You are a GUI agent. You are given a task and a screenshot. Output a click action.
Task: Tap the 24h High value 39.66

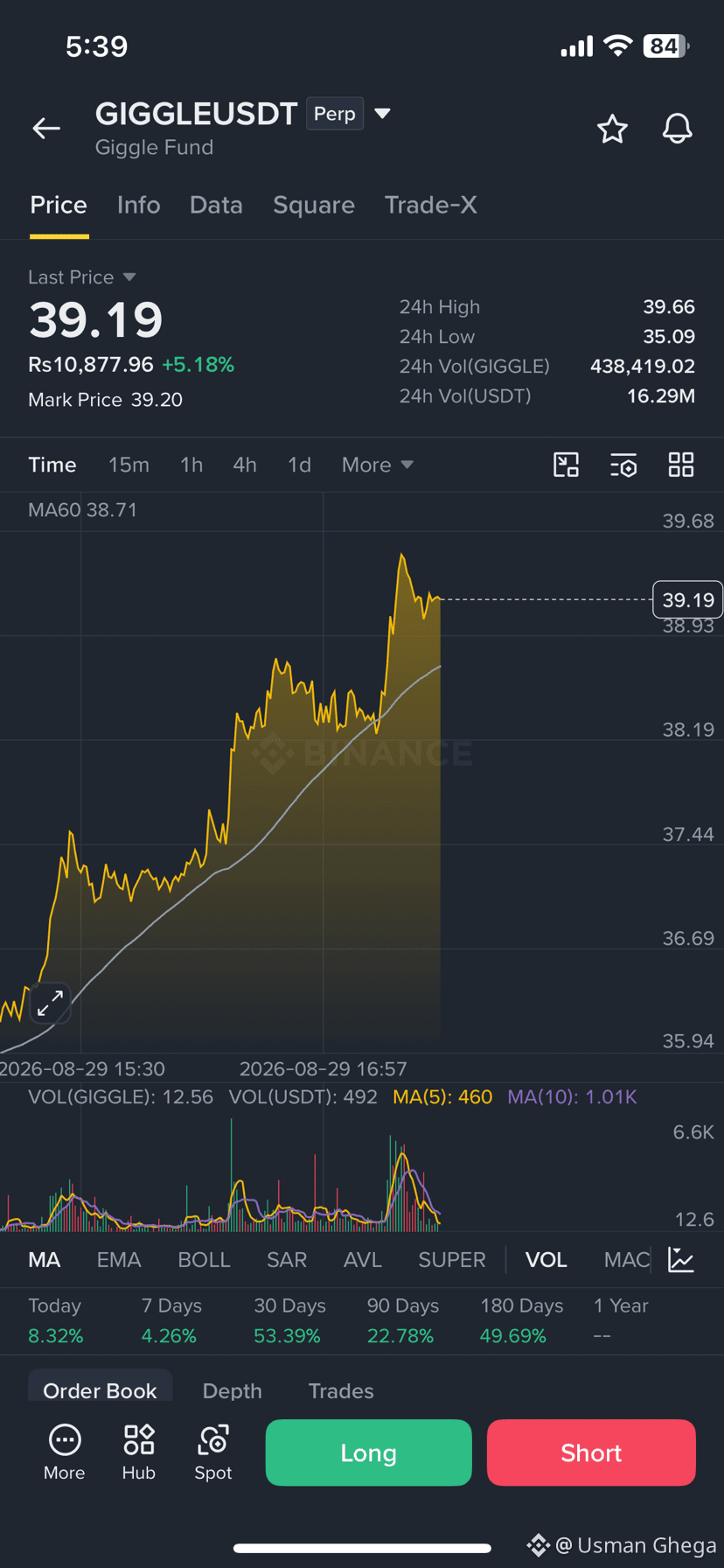pos(669,307)
